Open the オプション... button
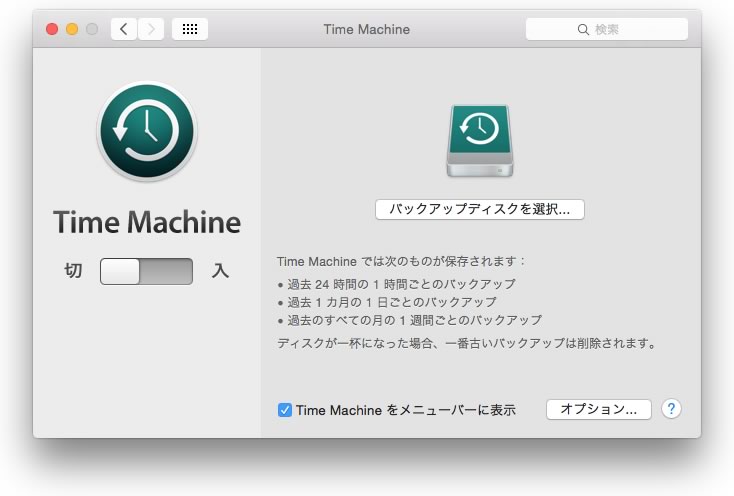 [x=599, y=409]
